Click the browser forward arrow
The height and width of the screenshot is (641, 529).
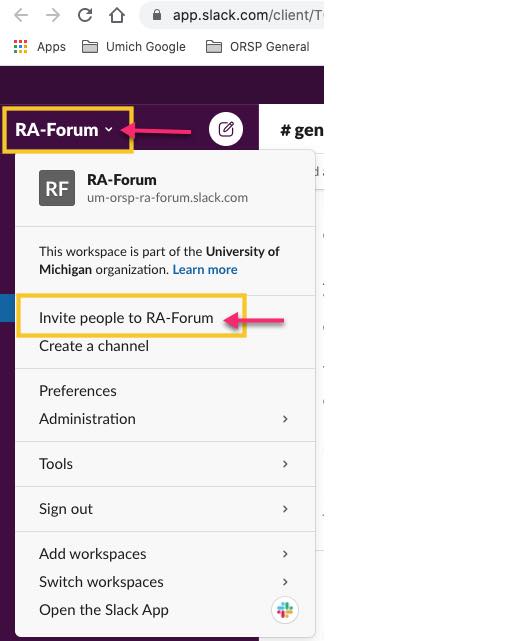click(x=53, y=16)
